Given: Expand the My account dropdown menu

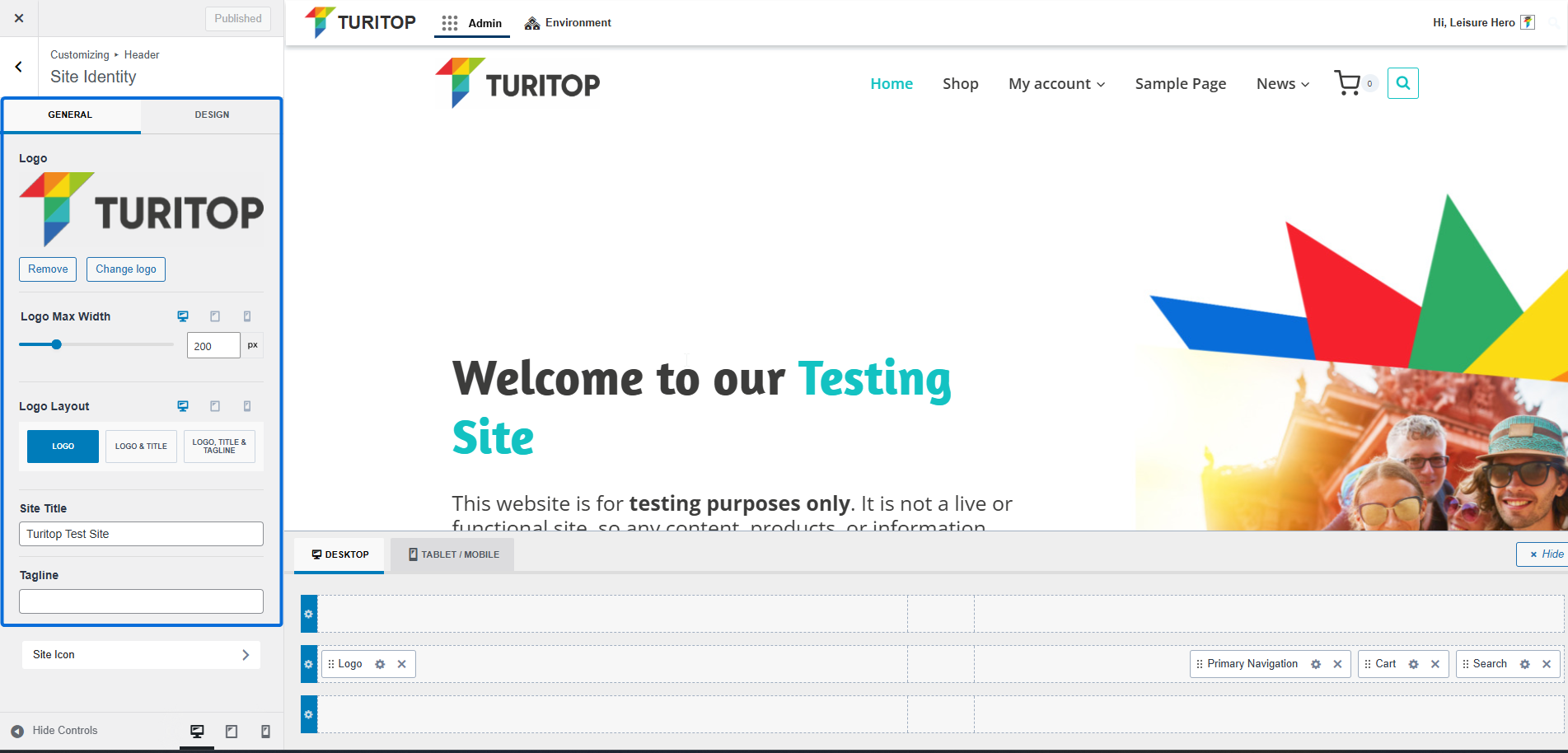Looking at the screenshot, I should click(1056, 84).
